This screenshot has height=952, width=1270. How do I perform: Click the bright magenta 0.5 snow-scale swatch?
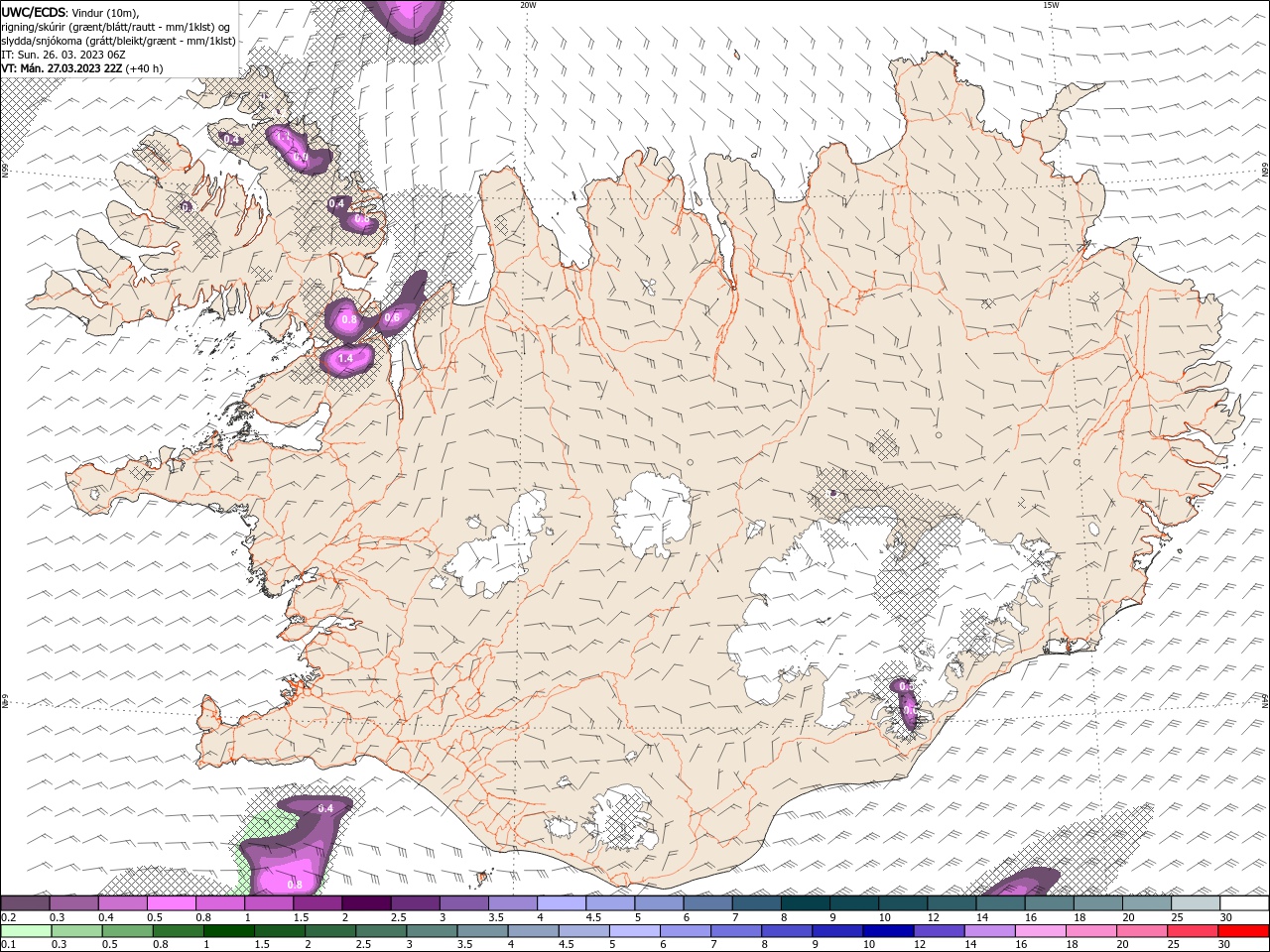[172, 903]
